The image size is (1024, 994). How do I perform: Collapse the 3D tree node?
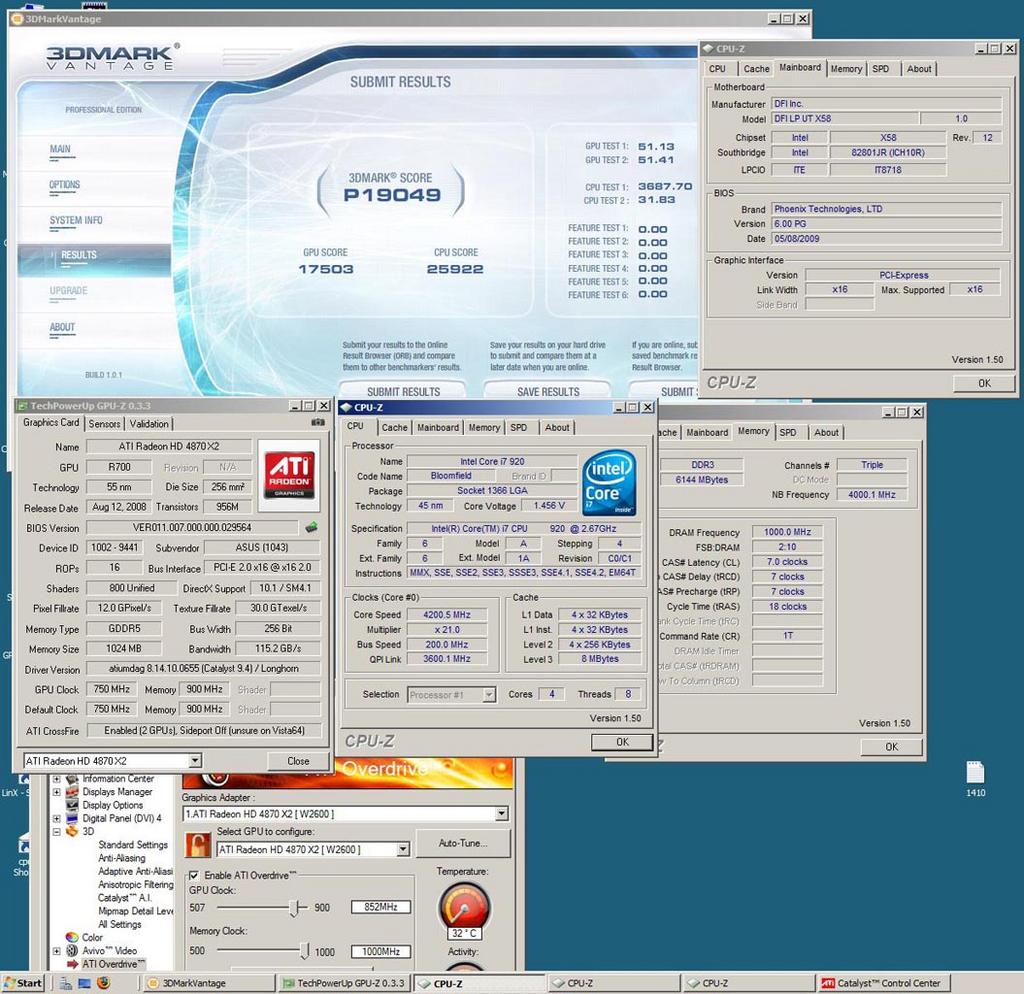click(56, 831)
